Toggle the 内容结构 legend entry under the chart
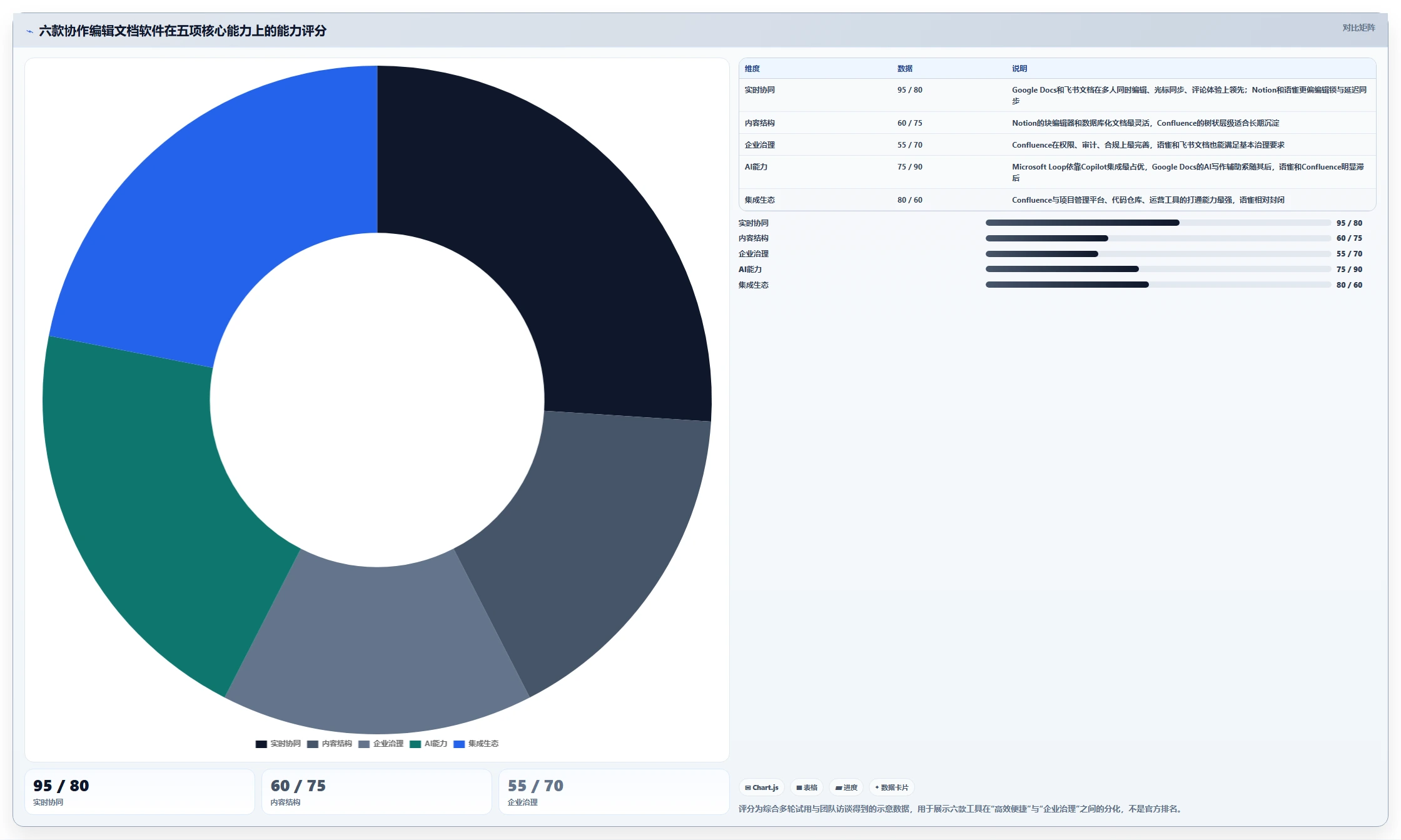Screen dimensions: 1401x840 (x=330, y=744)
